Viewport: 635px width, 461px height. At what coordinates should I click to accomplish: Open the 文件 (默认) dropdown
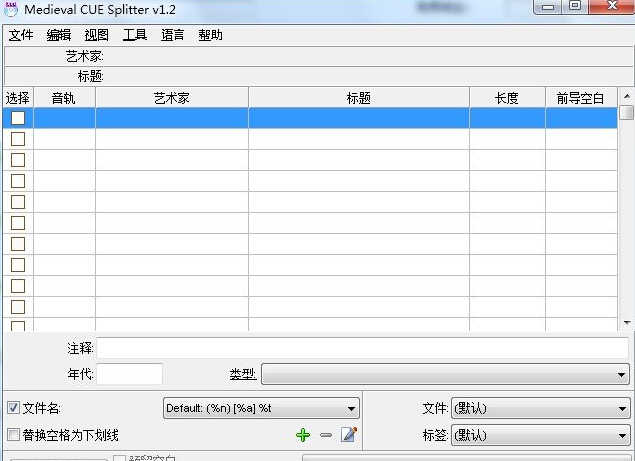click(540, 408)
